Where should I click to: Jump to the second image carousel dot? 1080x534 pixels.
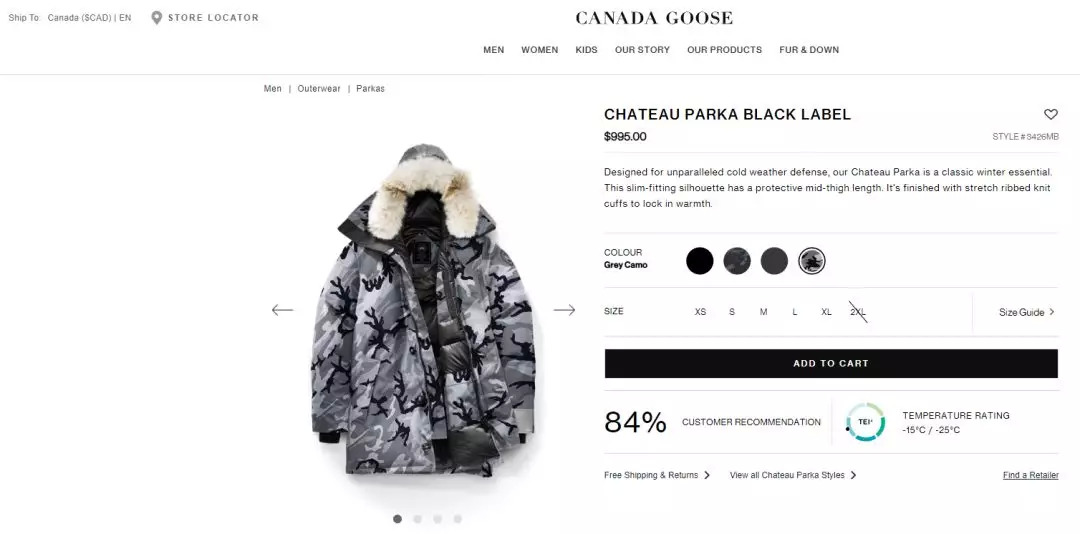coord(417,519)
